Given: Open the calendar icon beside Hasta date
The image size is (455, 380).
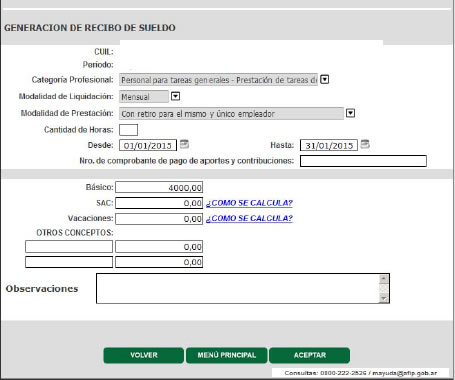Looking at the screenshot, I should 365,144.
